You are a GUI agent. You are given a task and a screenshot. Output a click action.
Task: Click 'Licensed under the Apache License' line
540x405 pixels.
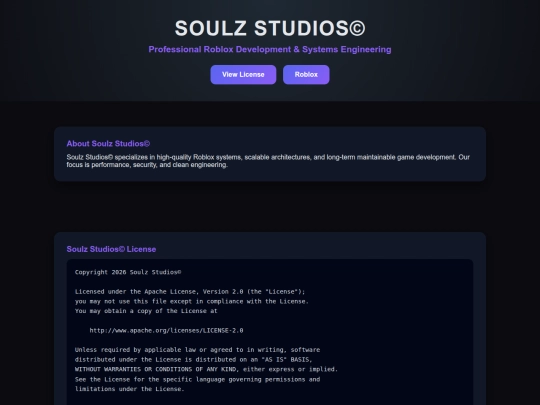[x=190, y=291]
